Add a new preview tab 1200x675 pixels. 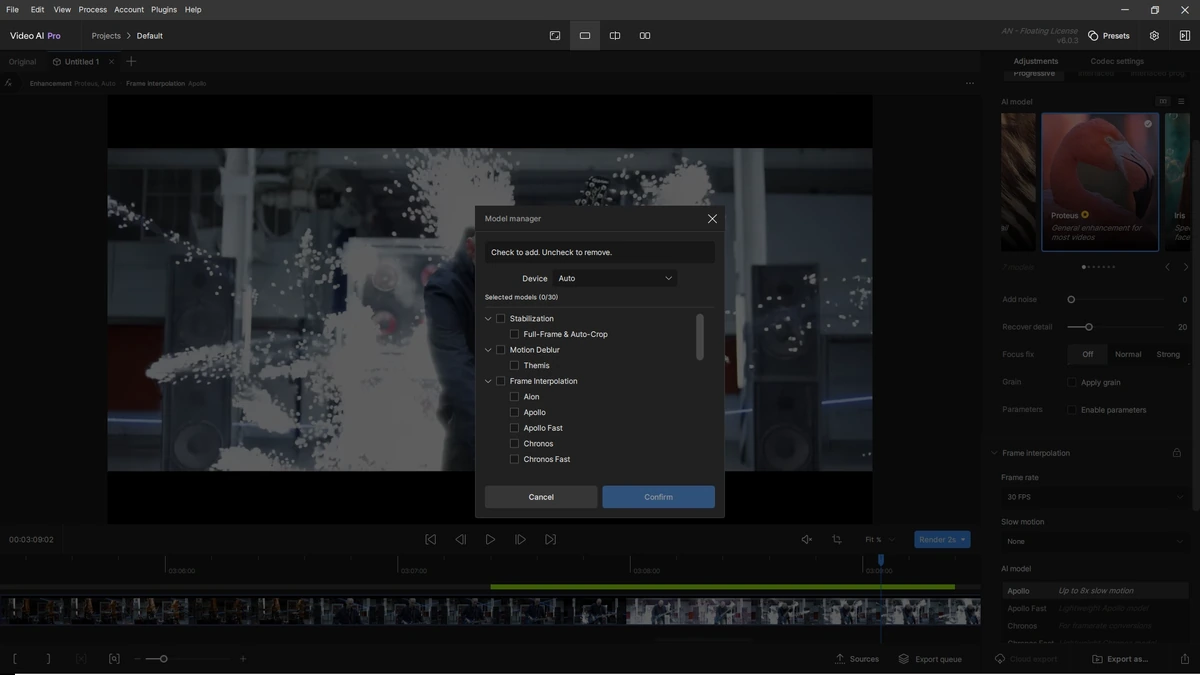[x=131, y=62]
